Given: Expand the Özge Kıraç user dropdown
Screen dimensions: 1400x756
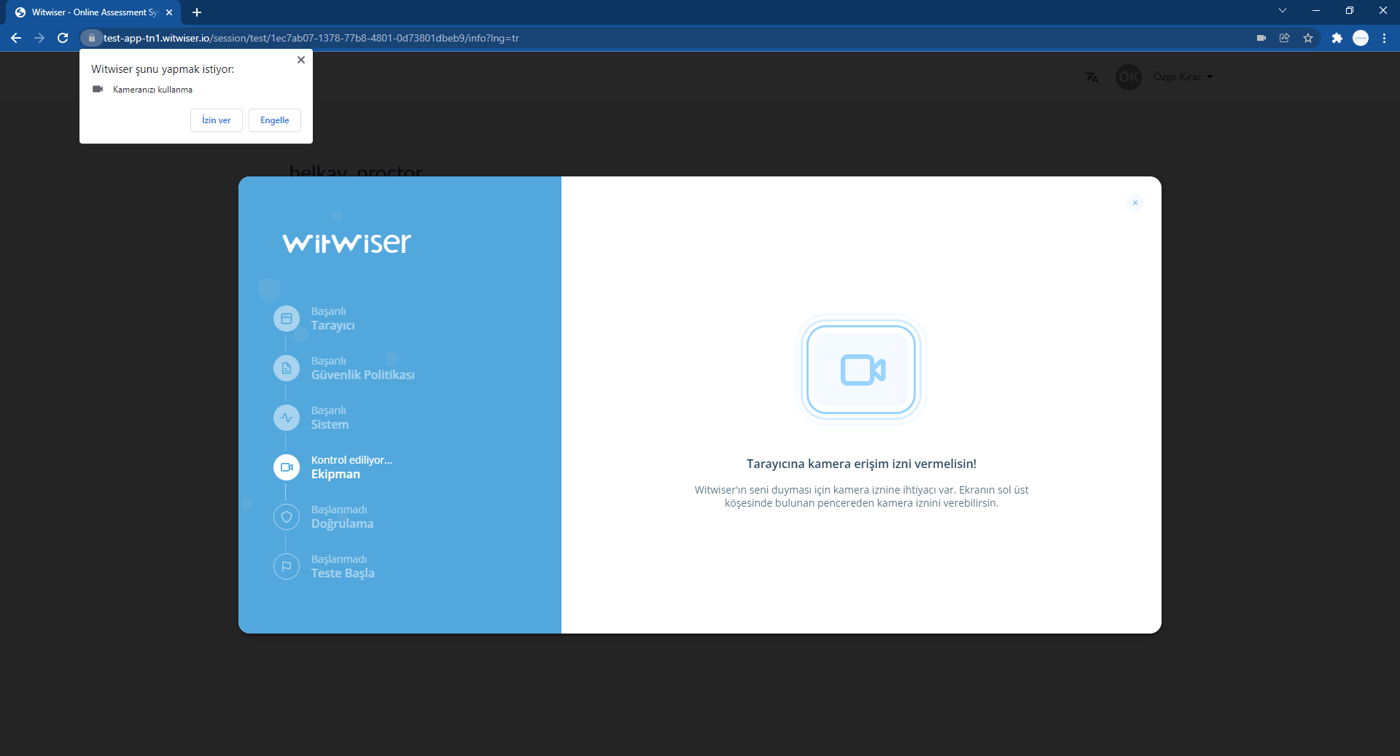Looking at the screenshot, I should coord(1183,77).
